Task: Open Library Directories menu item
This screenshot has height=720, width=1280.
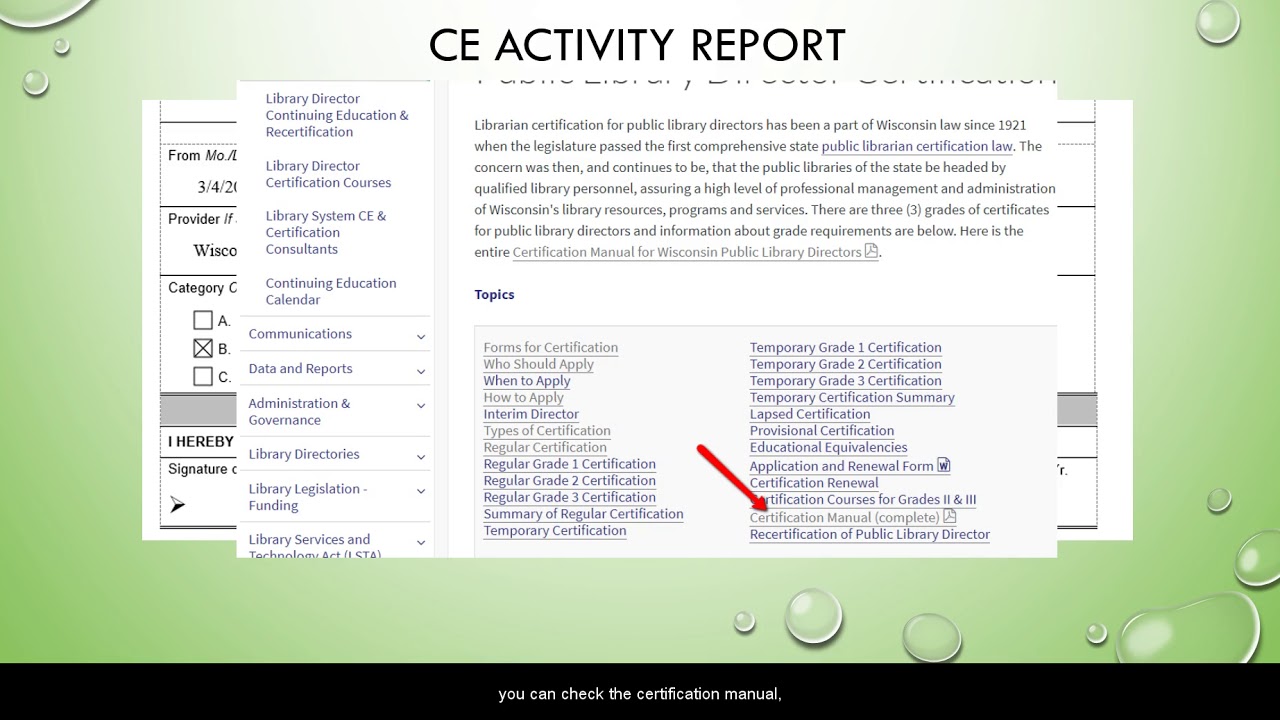Action: coord(304,454)
